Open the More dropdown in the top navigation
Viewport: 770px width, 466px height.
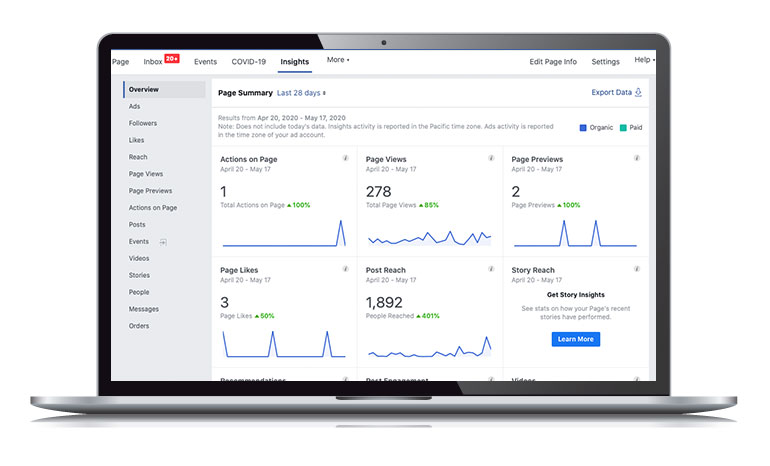click(x=337, y=61)
